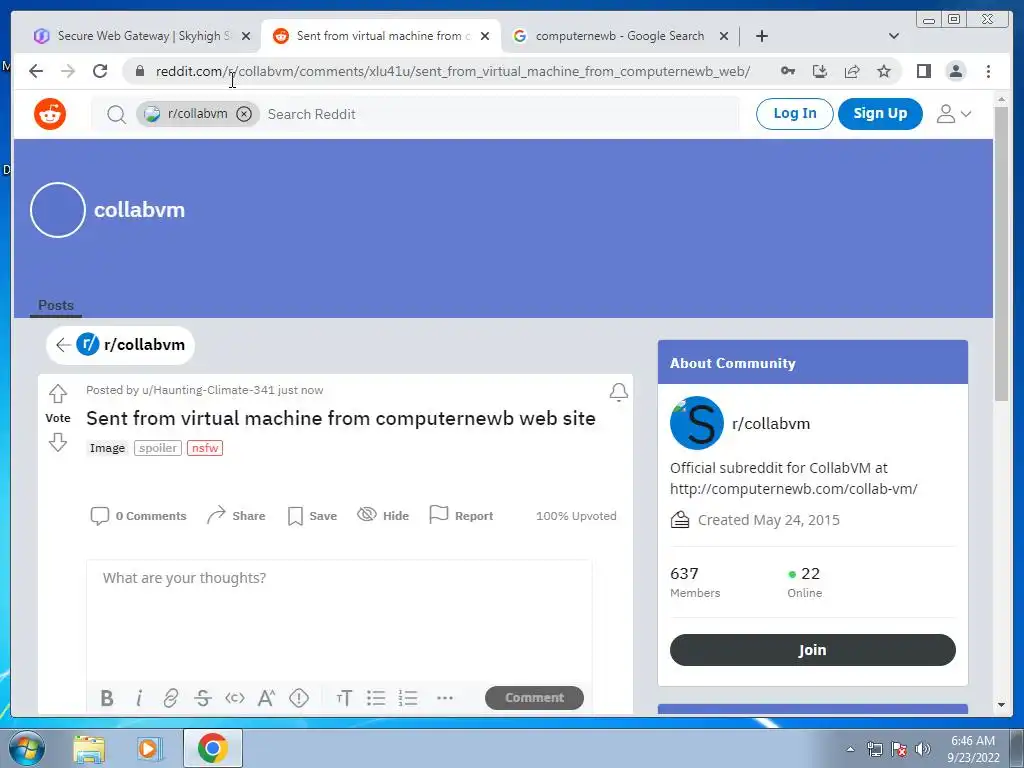The height and width of the screenshot is (768, 1024).
Task: Reload the current page
Action: click(x=100, y=71)
